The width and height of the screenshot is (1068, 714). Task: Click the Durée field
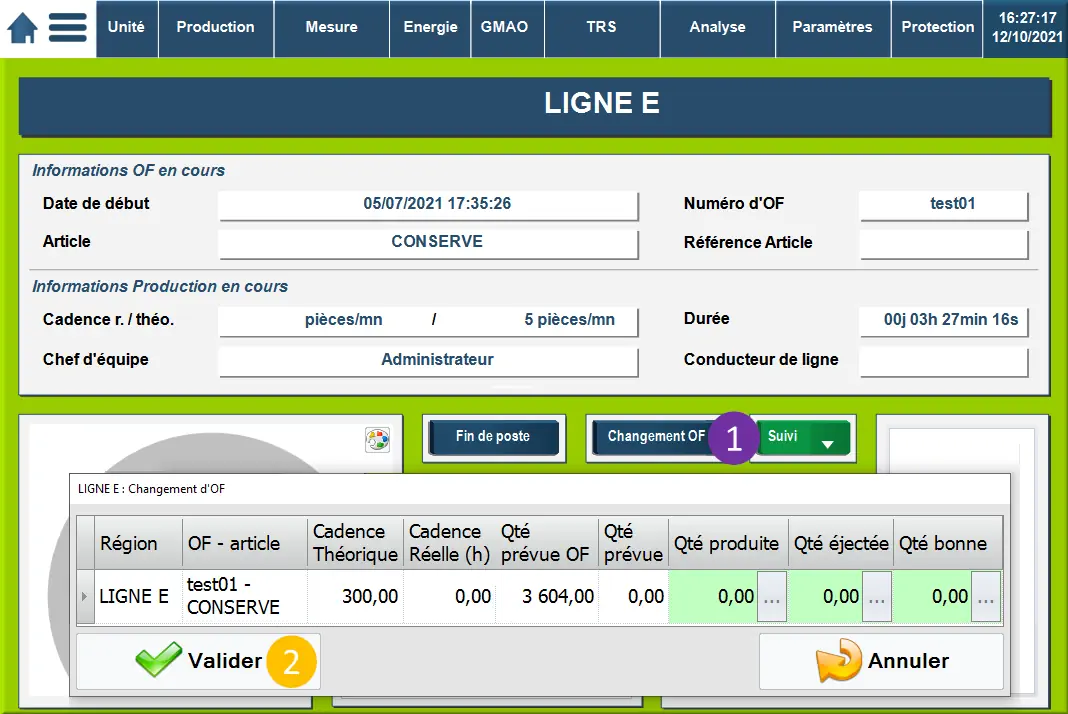(944, 321)
